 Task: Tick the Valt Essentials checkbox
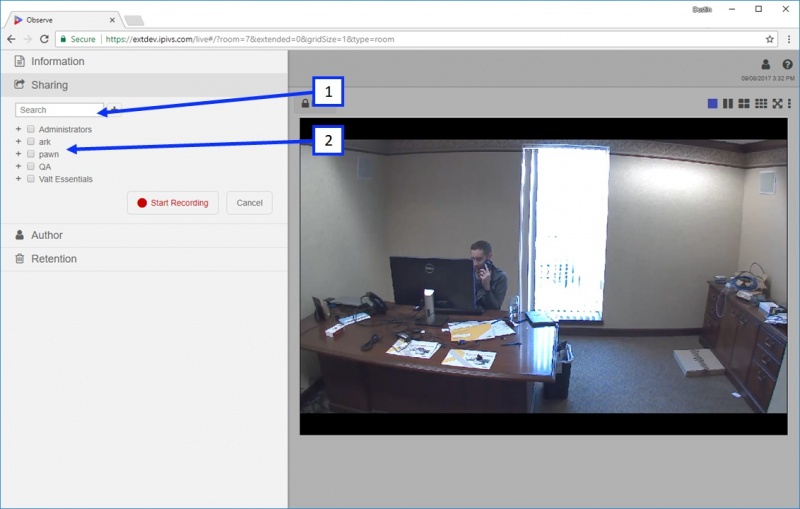point(31,179)
